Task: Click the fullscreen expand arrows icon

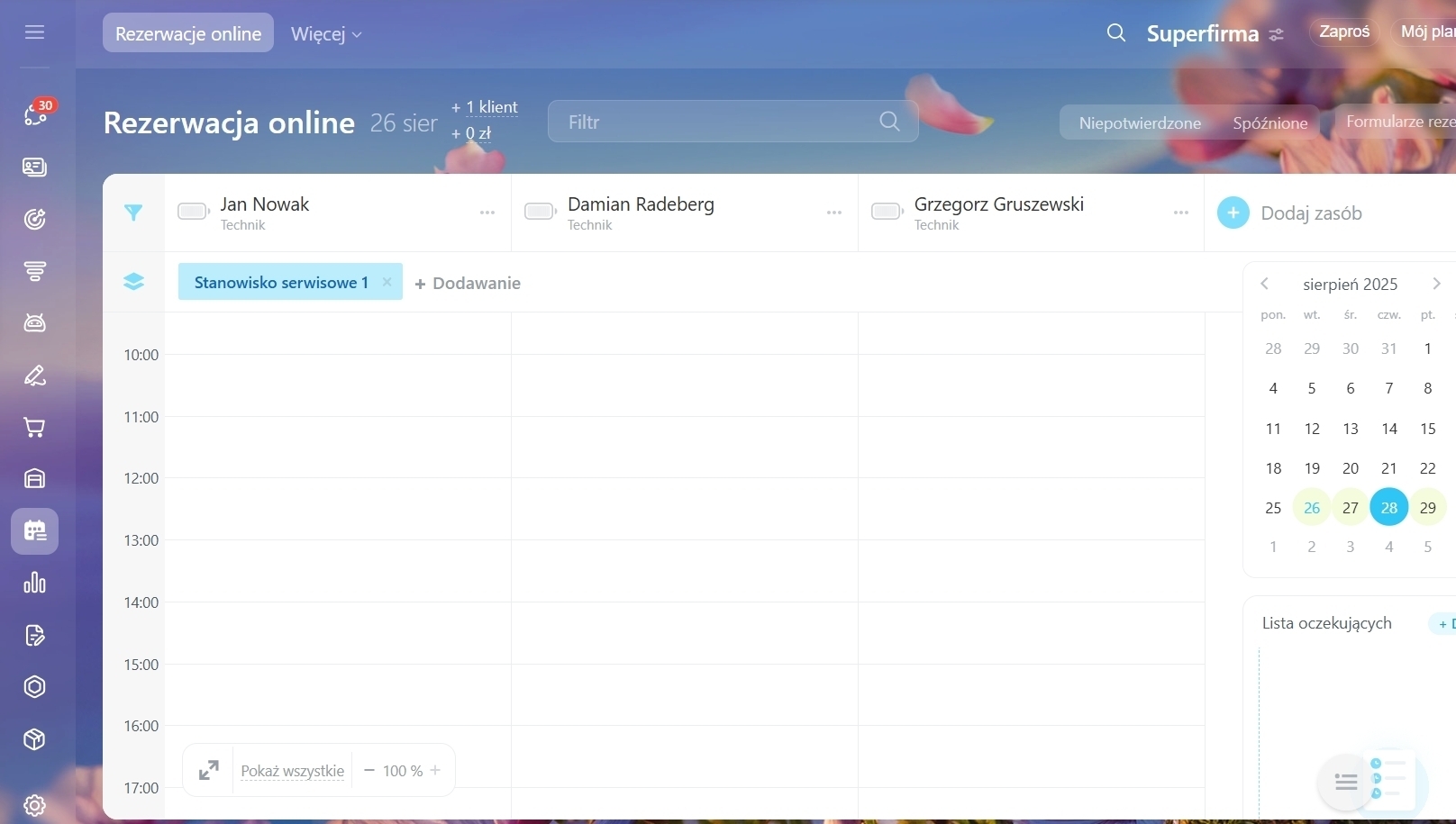Action: [x=208, y=771]
